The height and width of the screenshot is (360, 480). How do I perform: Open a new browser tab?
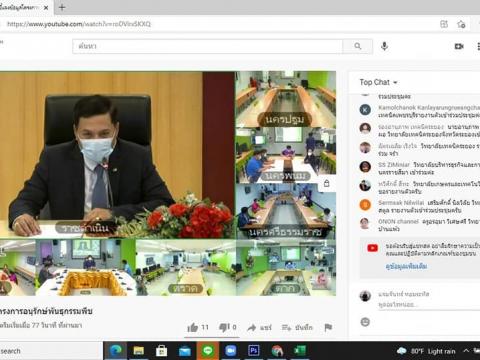coord(62,7)
